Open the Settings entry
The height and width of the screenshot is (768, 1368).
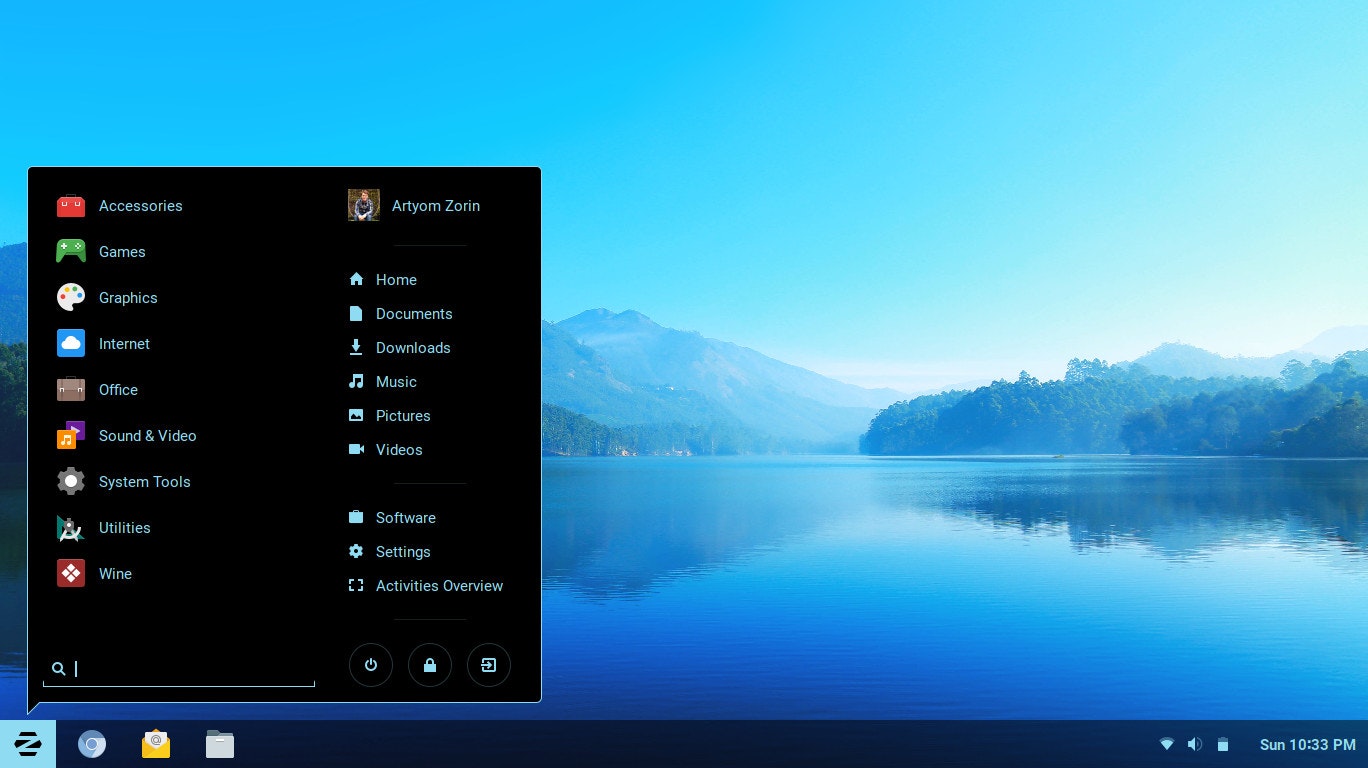[403, 551]
